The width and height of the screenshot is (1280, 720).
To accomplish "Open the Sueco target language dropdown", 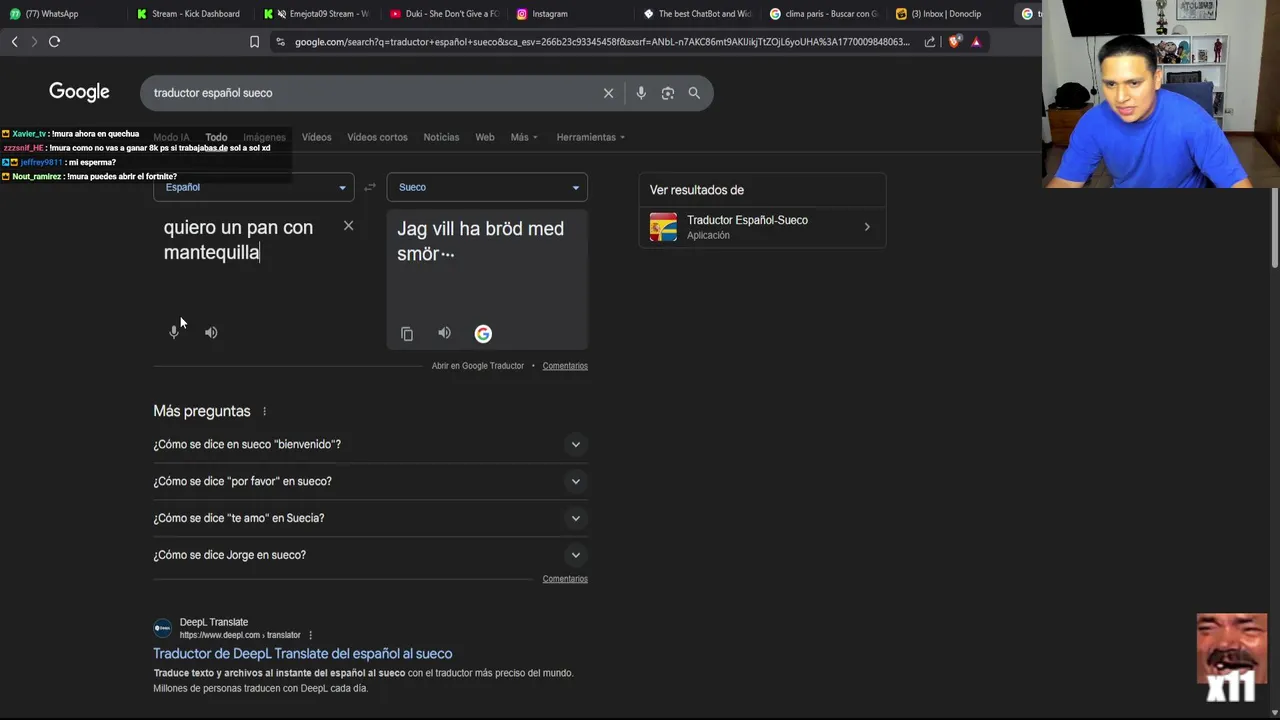I will coord(487,187).
